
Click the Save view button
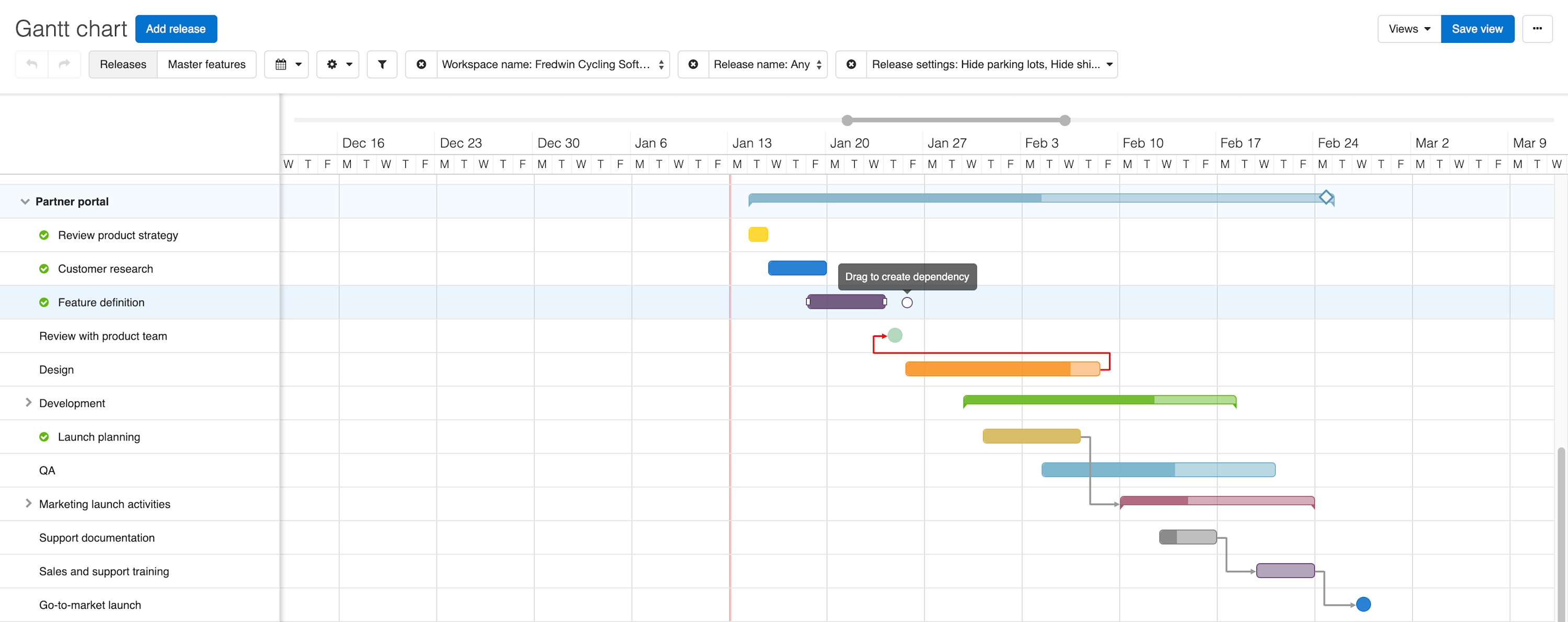pyautogui.click(x=1478, y=29)
